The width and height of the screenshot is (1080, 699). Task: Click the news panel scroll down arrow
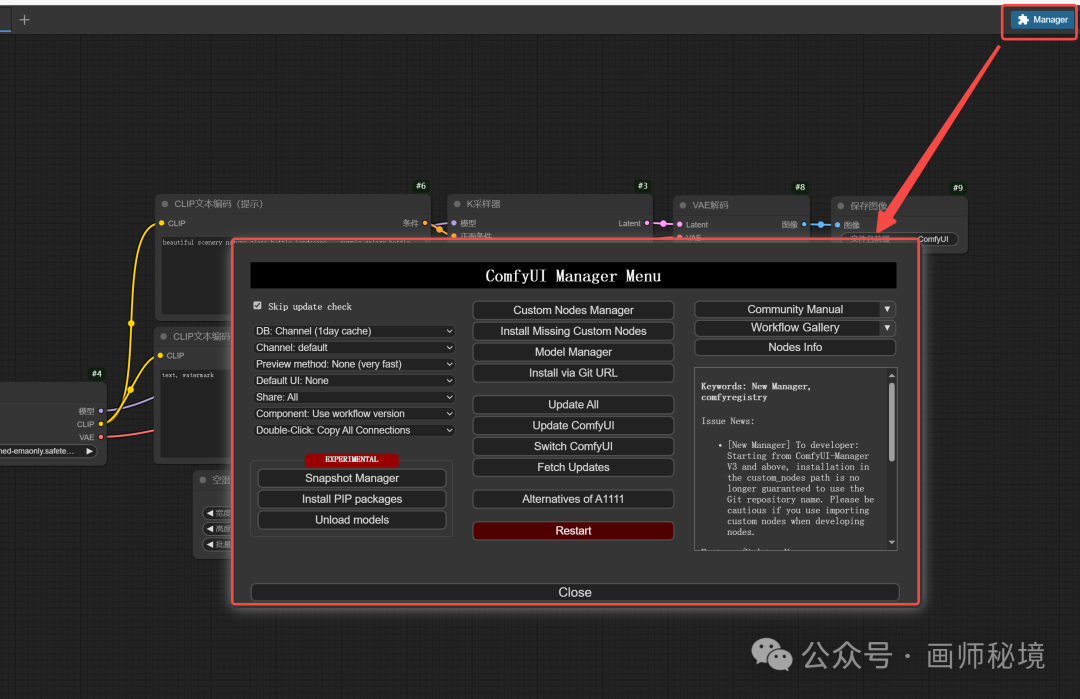[x=892, y=543]
